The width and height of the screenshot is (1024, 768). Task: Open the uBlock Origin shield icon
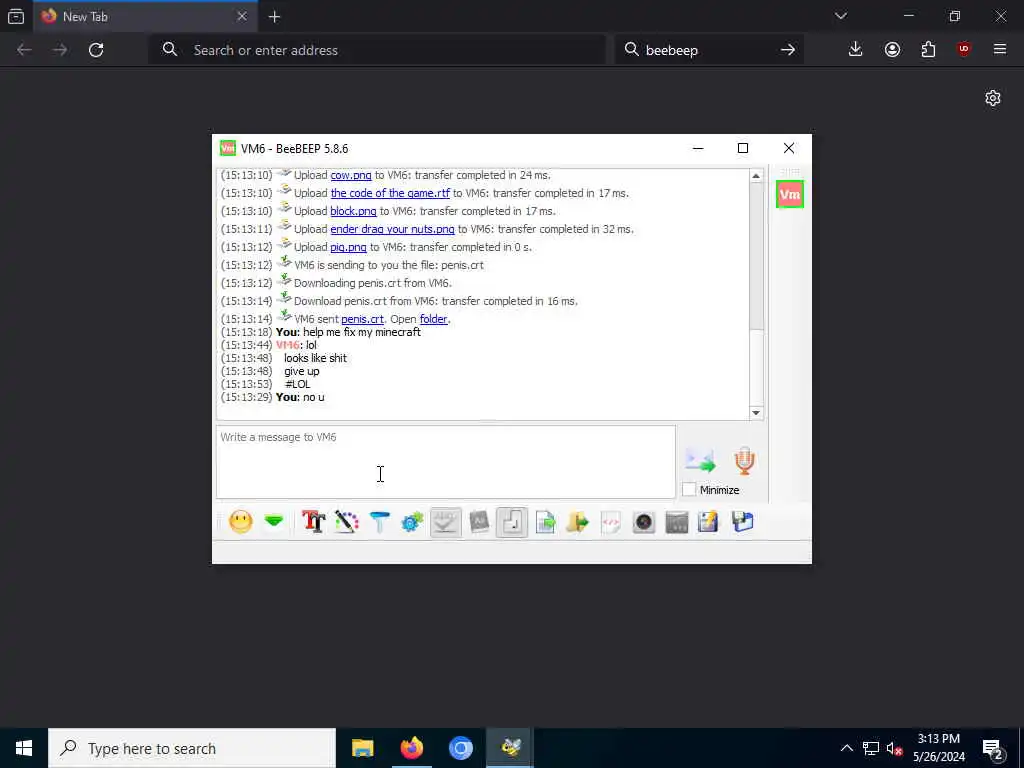coord(964,50)
